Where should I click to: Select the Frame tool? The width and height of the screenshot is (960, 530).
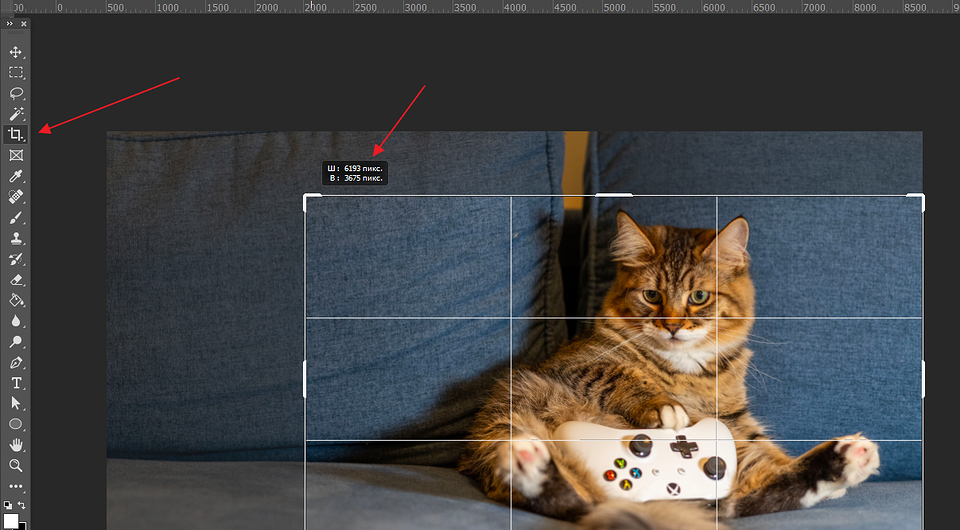coord(16,156)
